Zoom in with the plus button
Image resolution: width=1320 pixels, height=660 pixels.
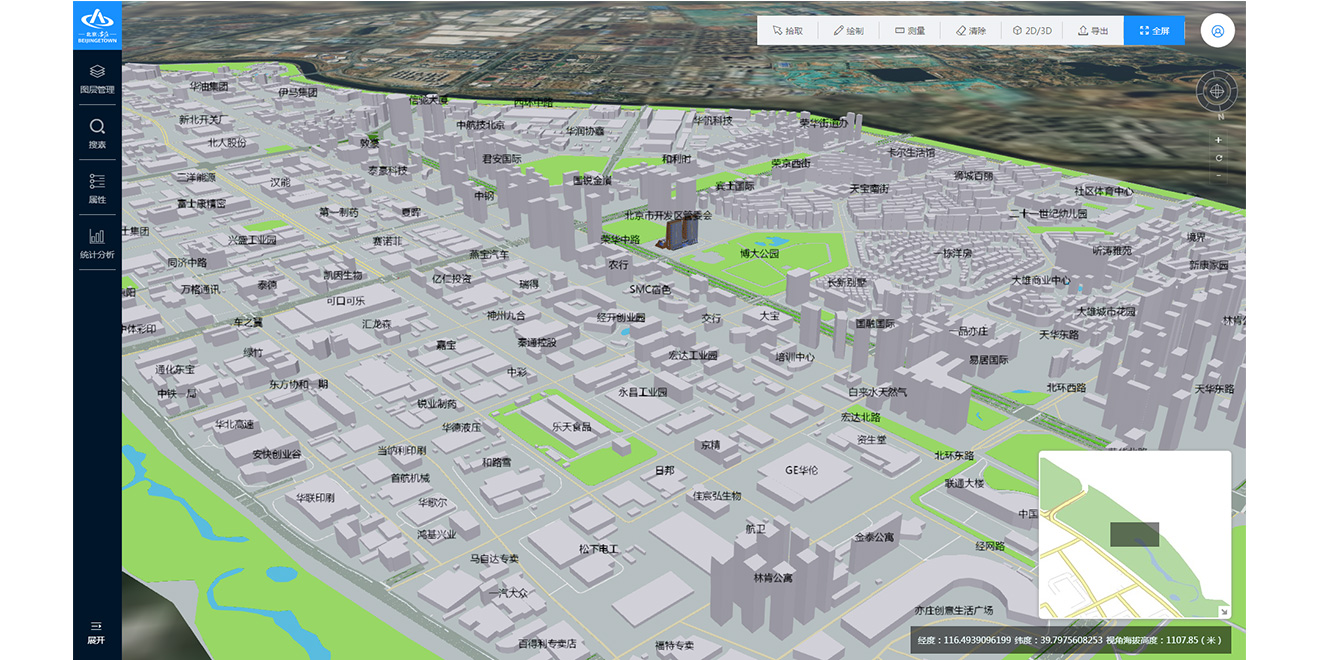click(x=1219, y=140)
